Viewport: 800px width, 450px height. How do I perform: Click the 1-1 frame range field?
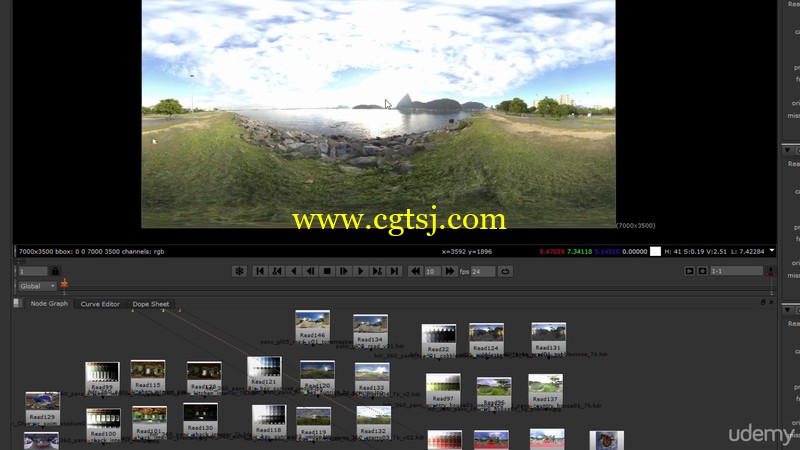[x=736, y=271]
